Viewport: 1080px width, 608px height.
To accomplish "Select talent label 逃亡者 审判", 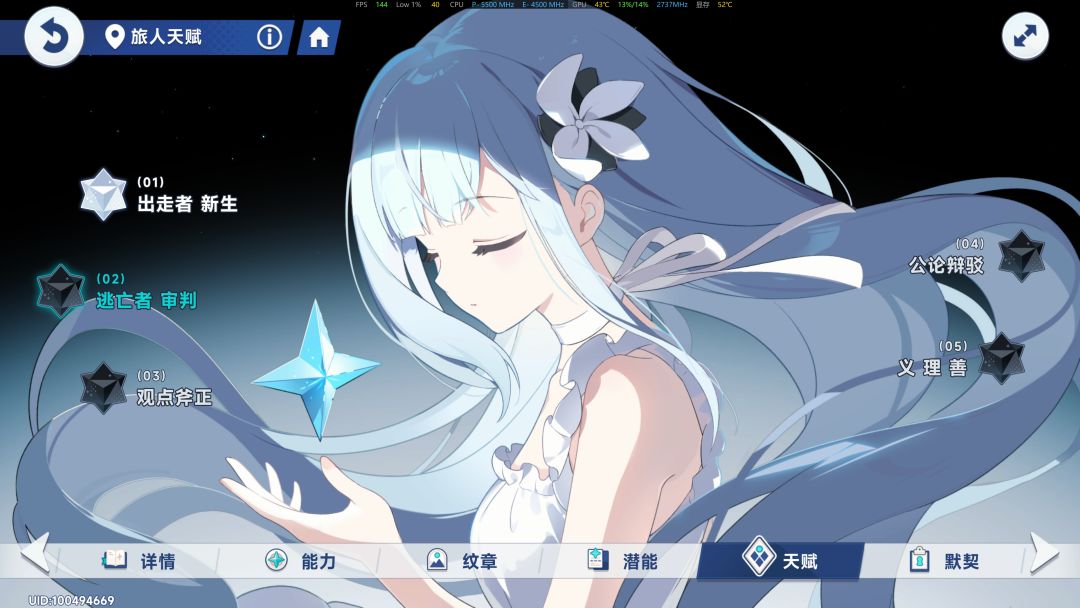I will (146, 300).
